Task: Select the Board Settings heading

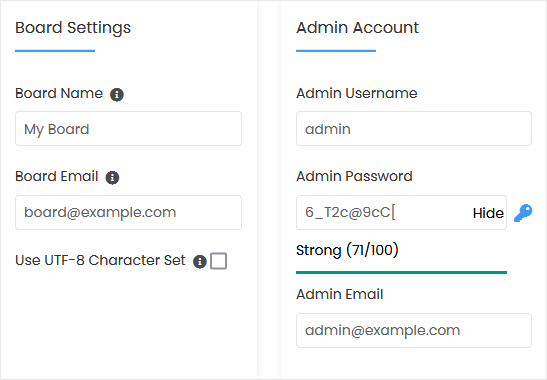Action: pos(73,28)
